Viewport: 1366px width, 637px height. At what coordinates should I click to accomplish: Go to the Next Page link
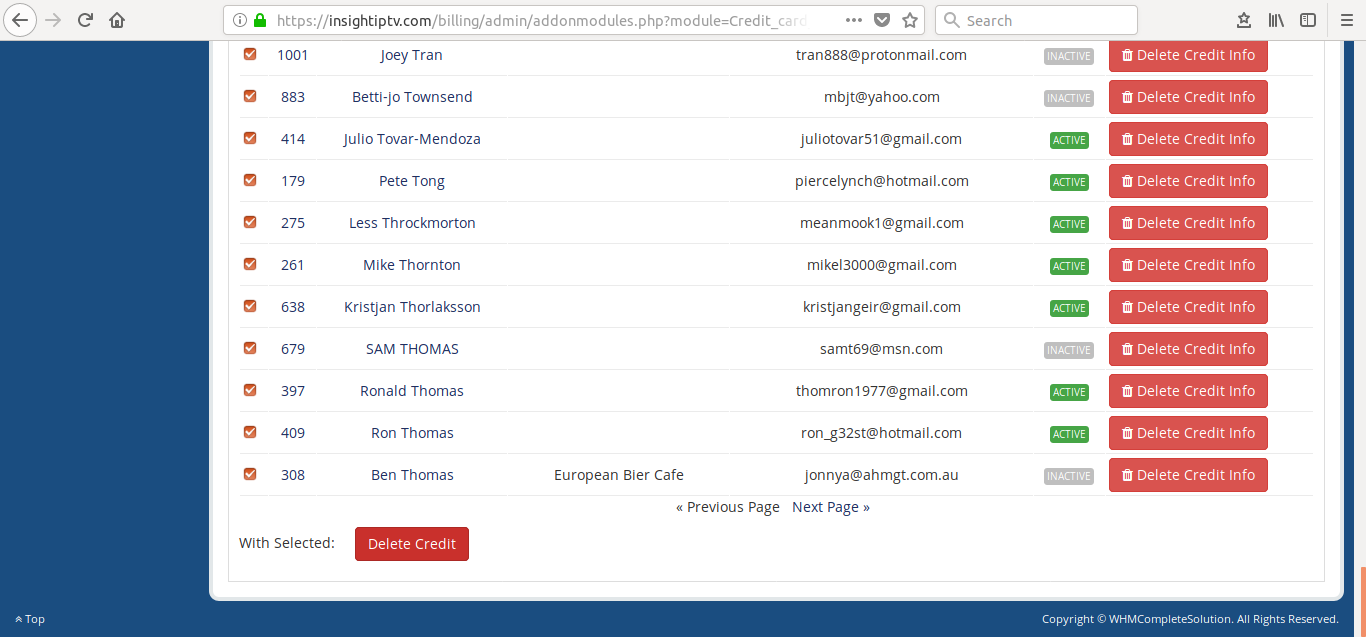(830, 507)
